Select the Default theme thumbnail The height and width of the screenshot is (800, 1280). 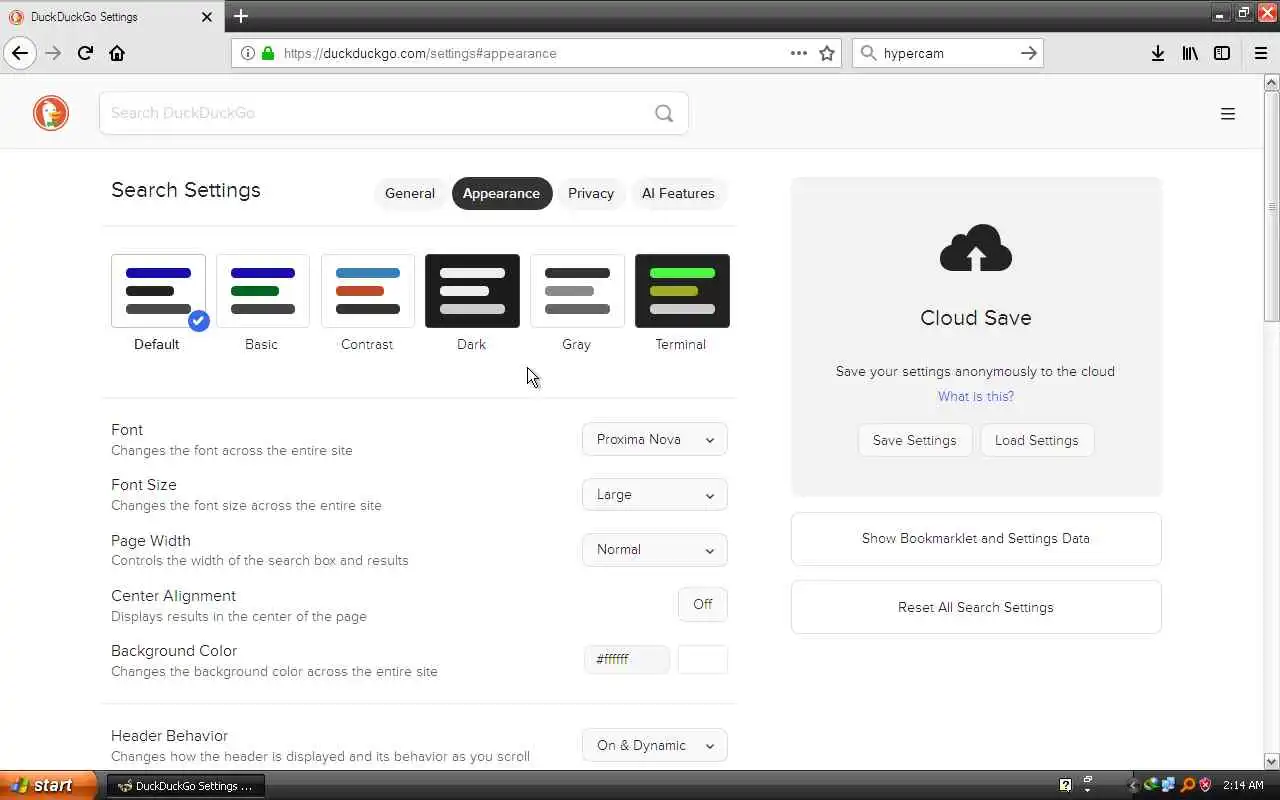pyautogui.click(x=158, y=291)
